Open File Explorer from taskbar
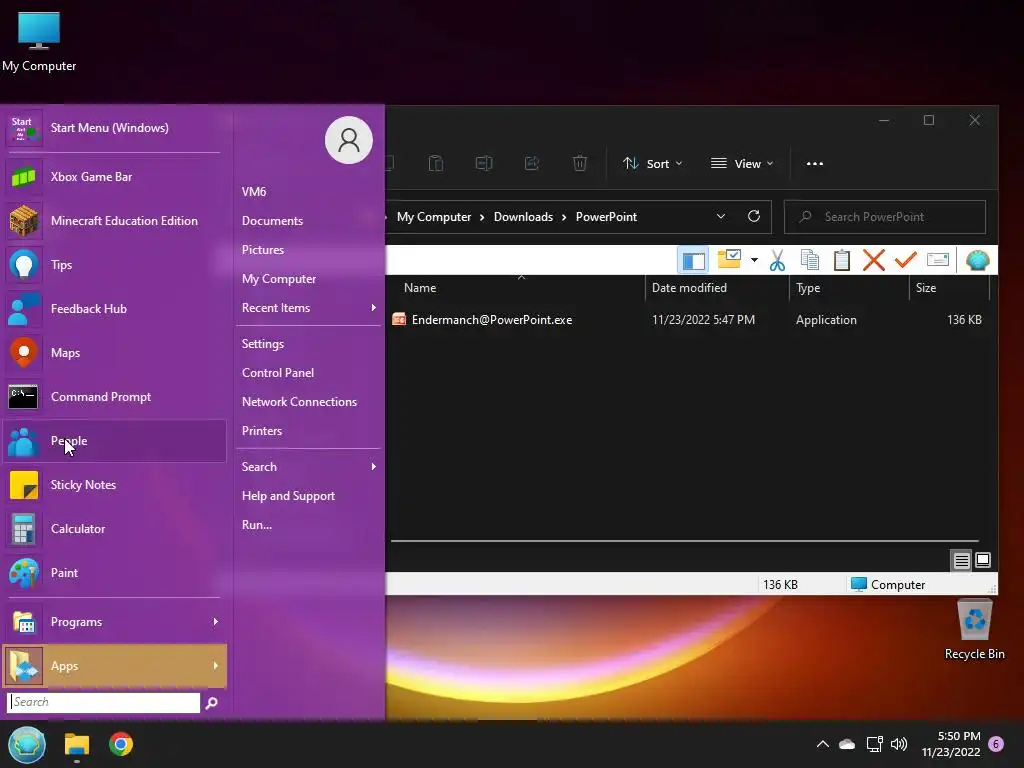The image size is (1024, 768). 77,744
